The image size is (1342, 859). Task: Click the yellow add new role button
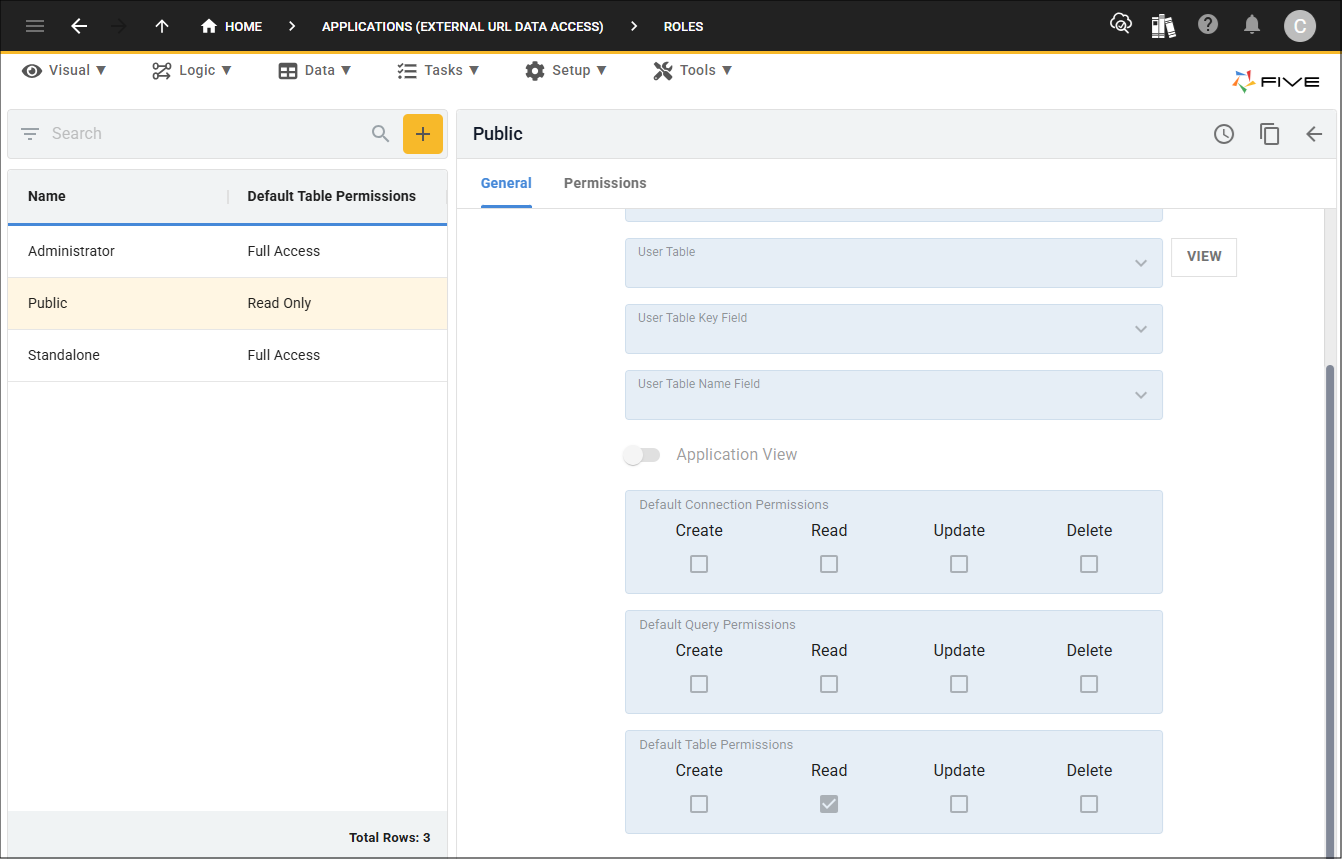click(423, 134)
